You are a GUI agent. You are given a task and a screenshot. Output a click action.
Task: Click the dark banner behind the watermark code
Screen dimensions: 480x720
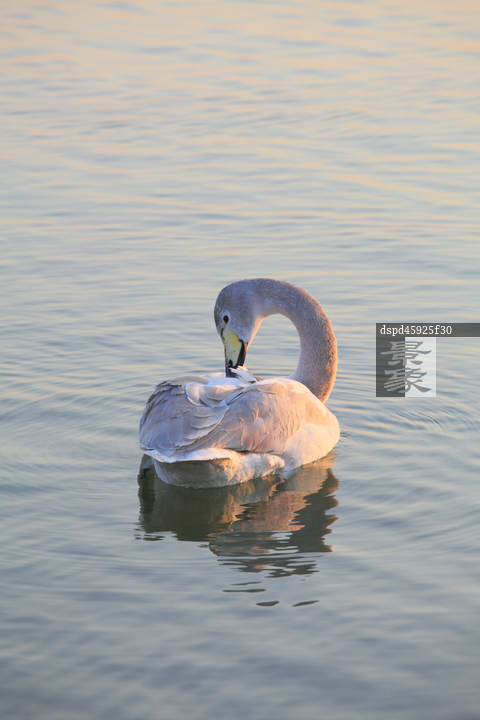point(428,330)
